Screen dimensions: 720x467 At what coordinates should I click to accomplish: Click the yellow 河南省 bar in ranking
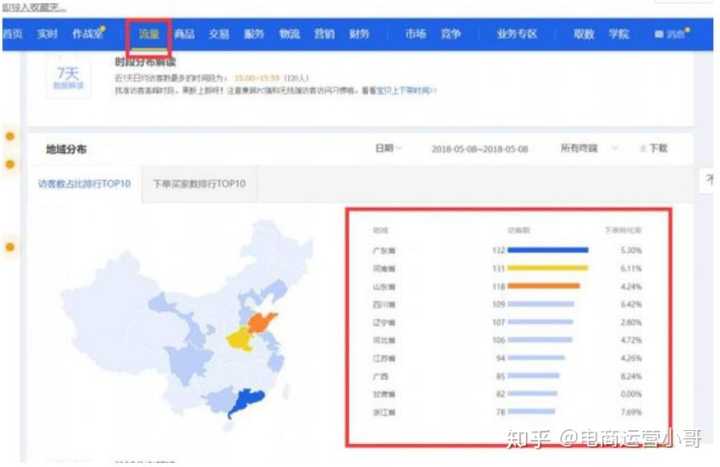547,268
